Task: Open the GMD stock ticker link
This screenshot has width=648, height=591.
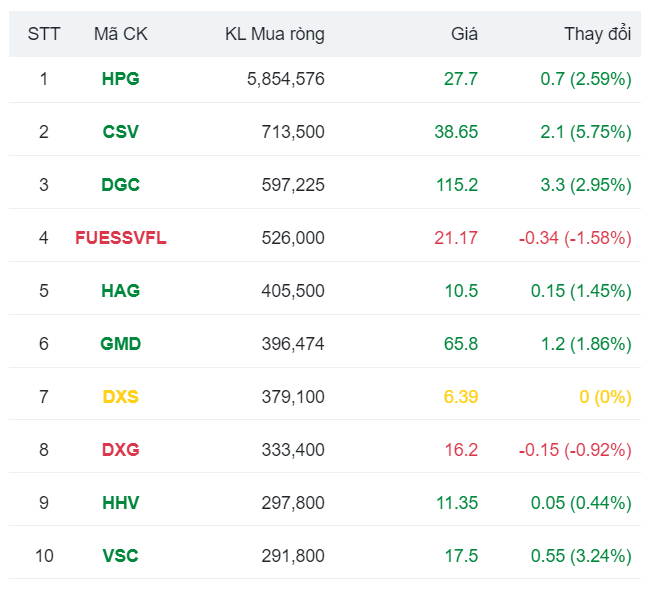Action: 120,343
